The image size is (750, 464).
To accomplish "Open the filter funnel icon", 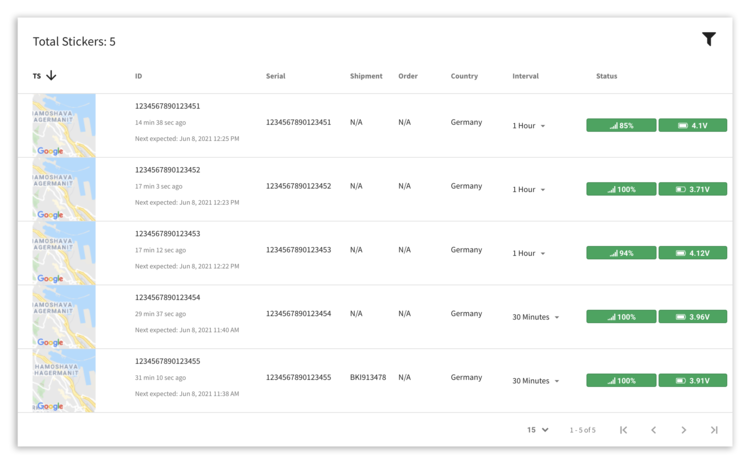I will point(709,39).
